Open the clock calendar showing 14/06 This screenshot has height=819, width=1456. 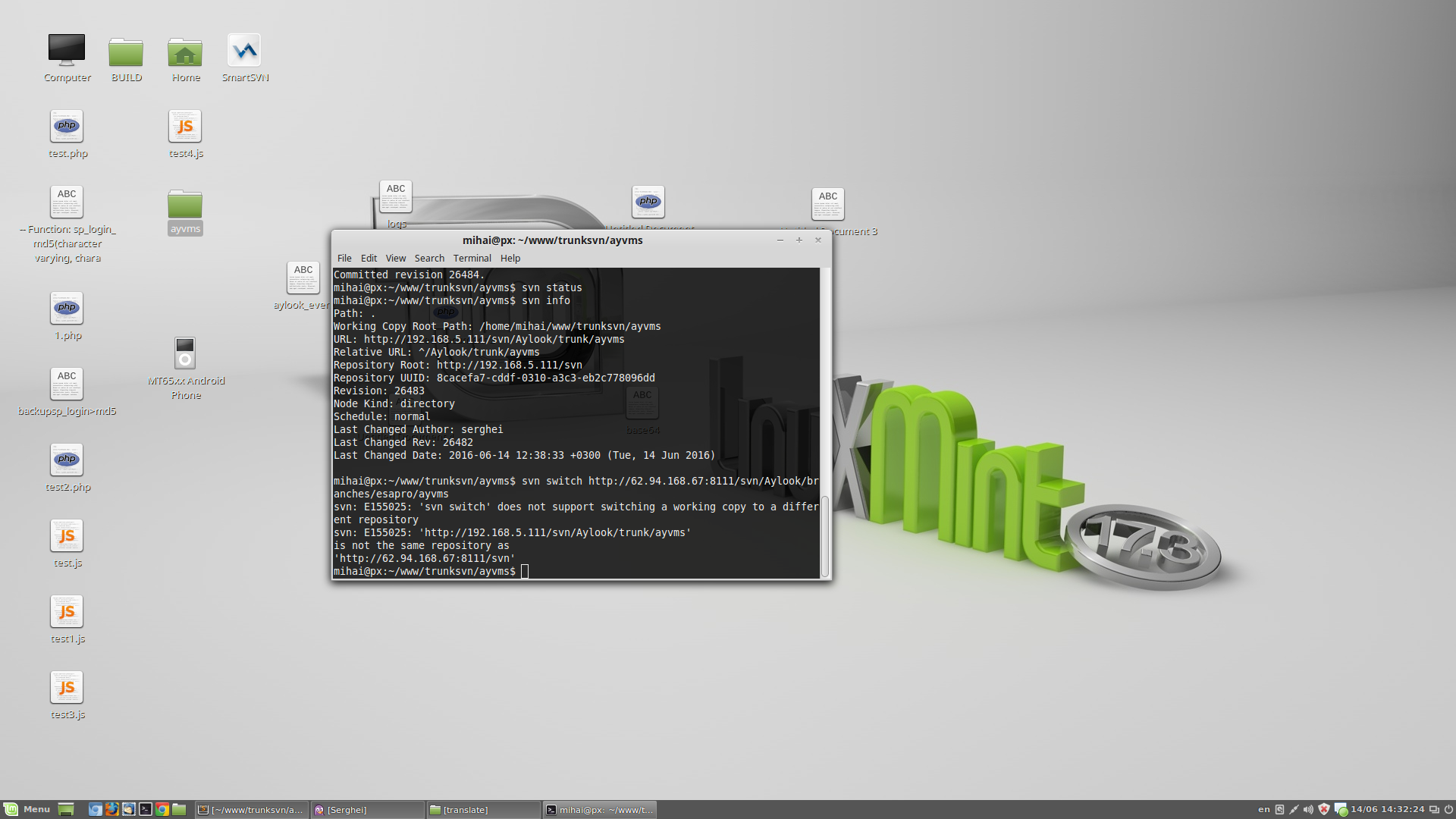pyautogui.click(x=1388, y=809)
